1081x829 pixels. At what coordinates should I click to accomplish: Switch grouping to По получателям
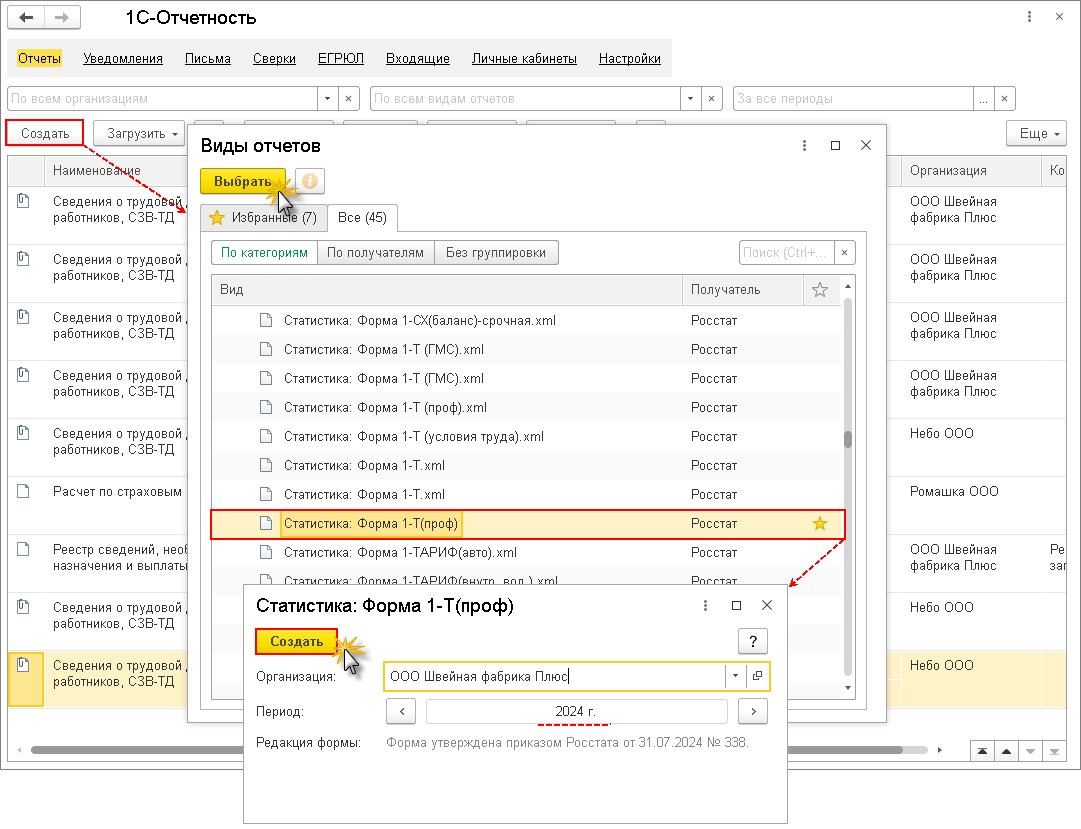376,252
